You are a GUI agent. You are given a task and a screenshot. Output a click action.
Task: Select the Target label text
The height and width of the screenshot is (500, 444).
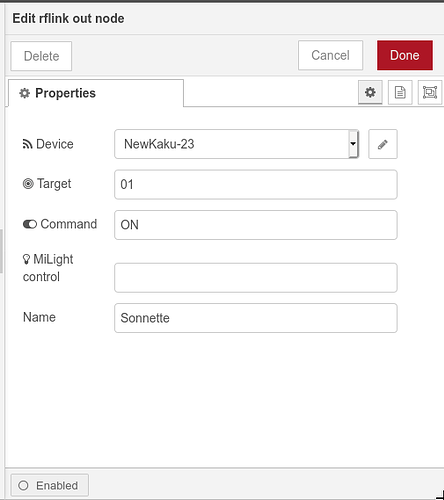pyautogui.click(x=54, y=184)
